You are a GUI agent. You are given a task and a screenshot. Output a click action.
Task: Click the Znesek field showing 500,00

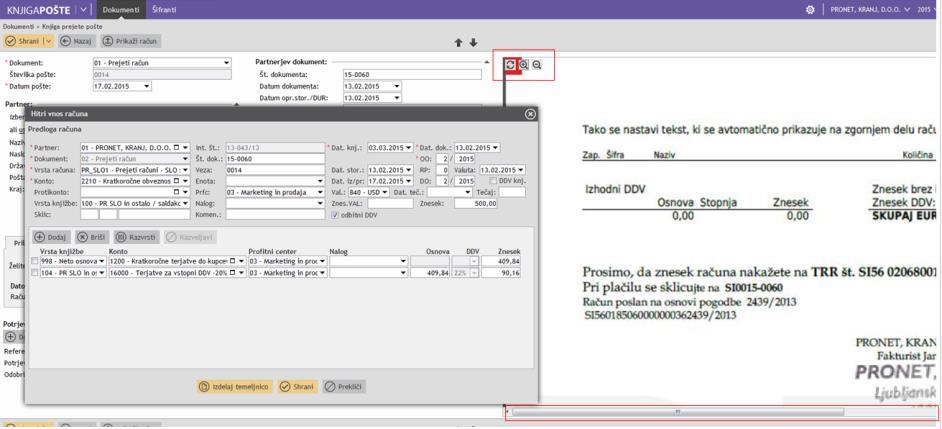tap(476, 204)
